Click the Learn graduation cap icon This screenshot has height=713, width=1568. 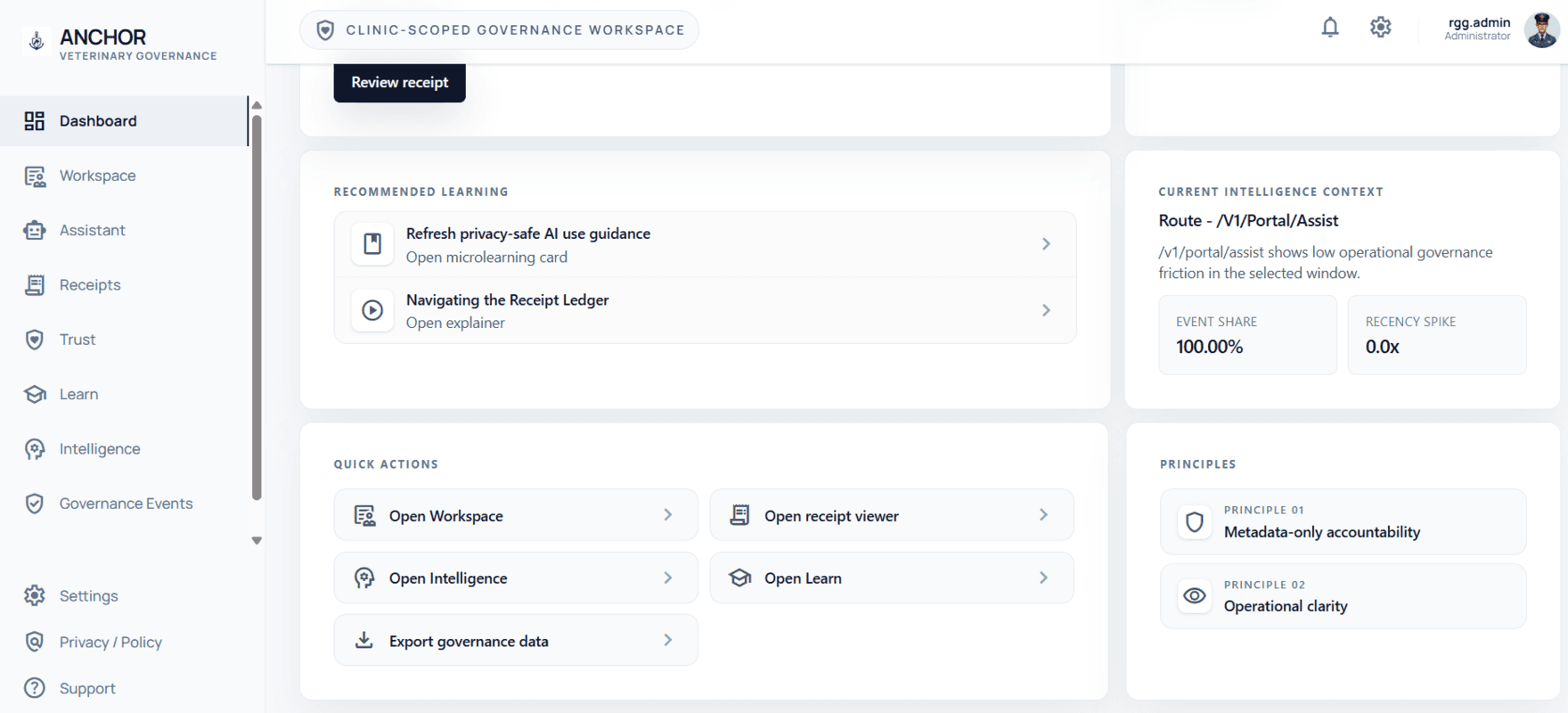35,394
